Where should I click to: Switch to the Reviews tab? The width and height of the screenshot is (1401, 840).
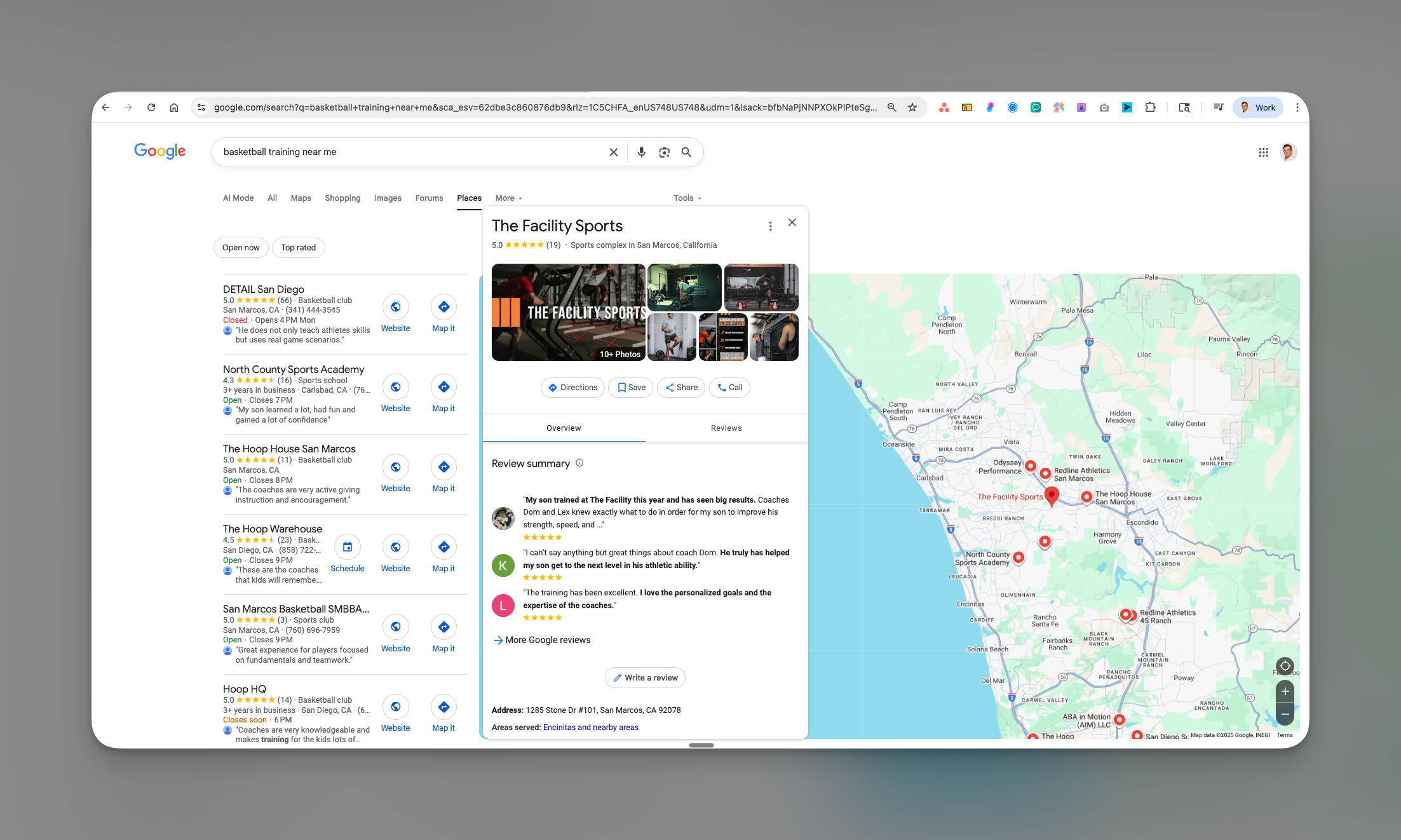[726, 428]
